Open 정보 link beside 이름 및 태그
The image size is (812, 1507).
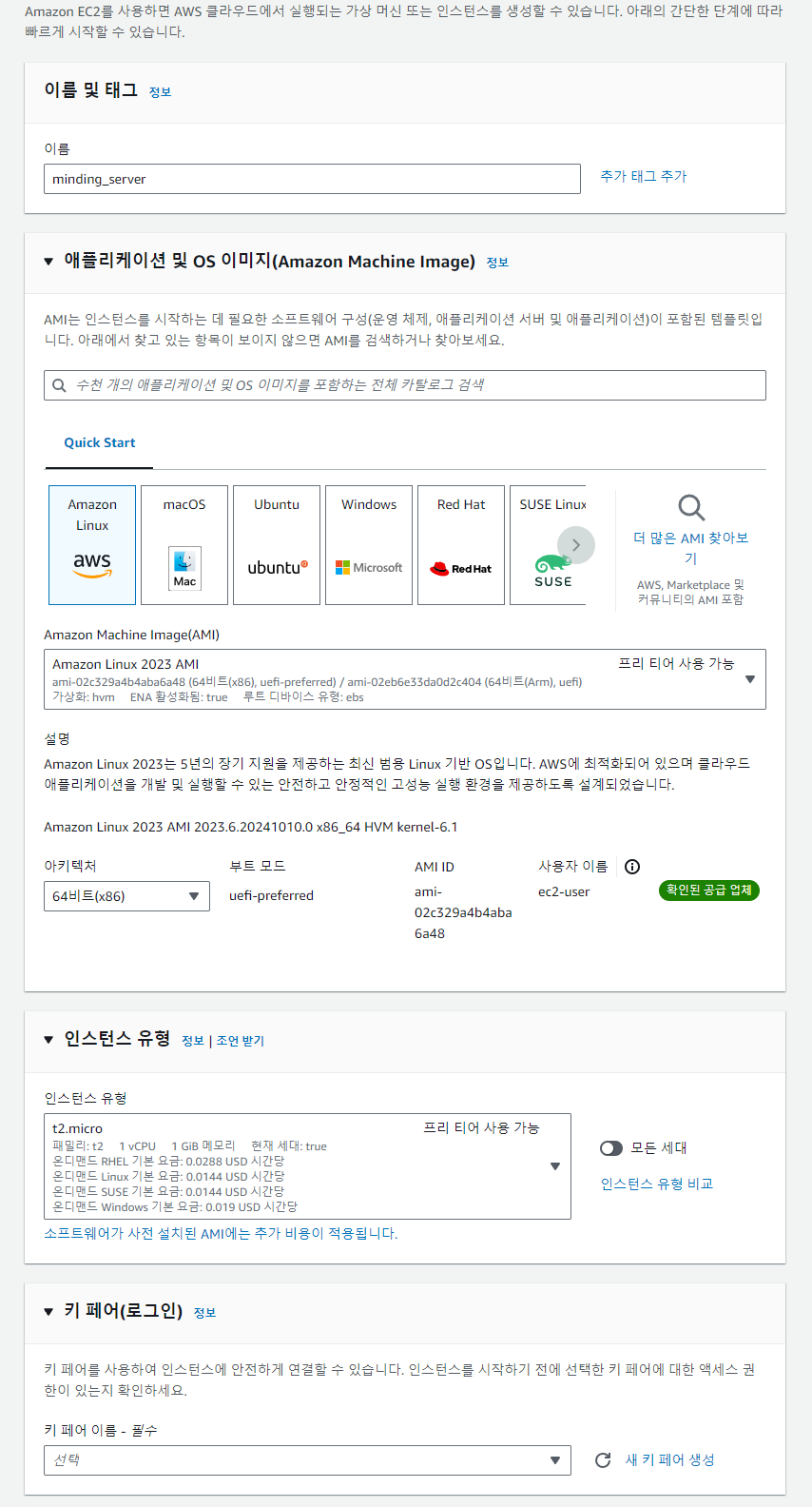point(160,92)
